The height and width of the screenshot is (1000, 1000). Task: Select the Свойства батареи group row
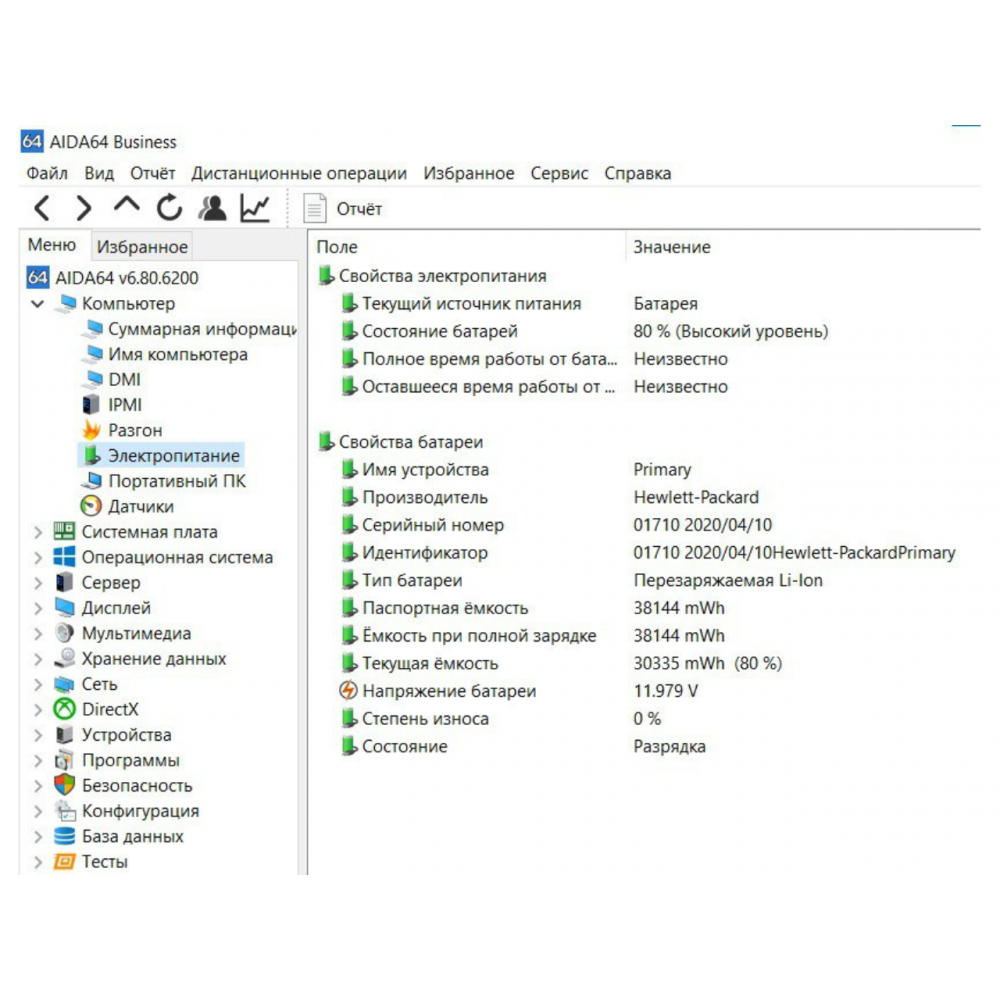pos(401,441)
